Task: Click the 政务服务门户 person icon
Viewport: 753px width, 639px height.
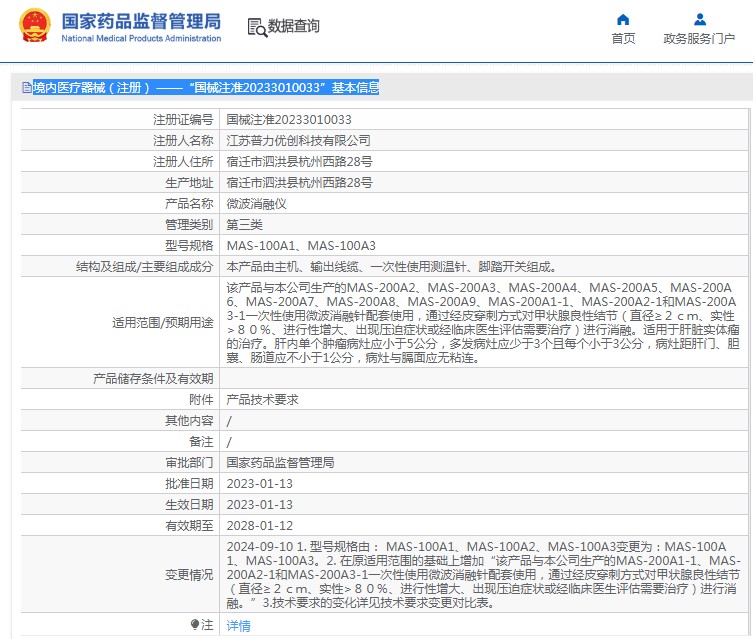Action: coord(699,19)
